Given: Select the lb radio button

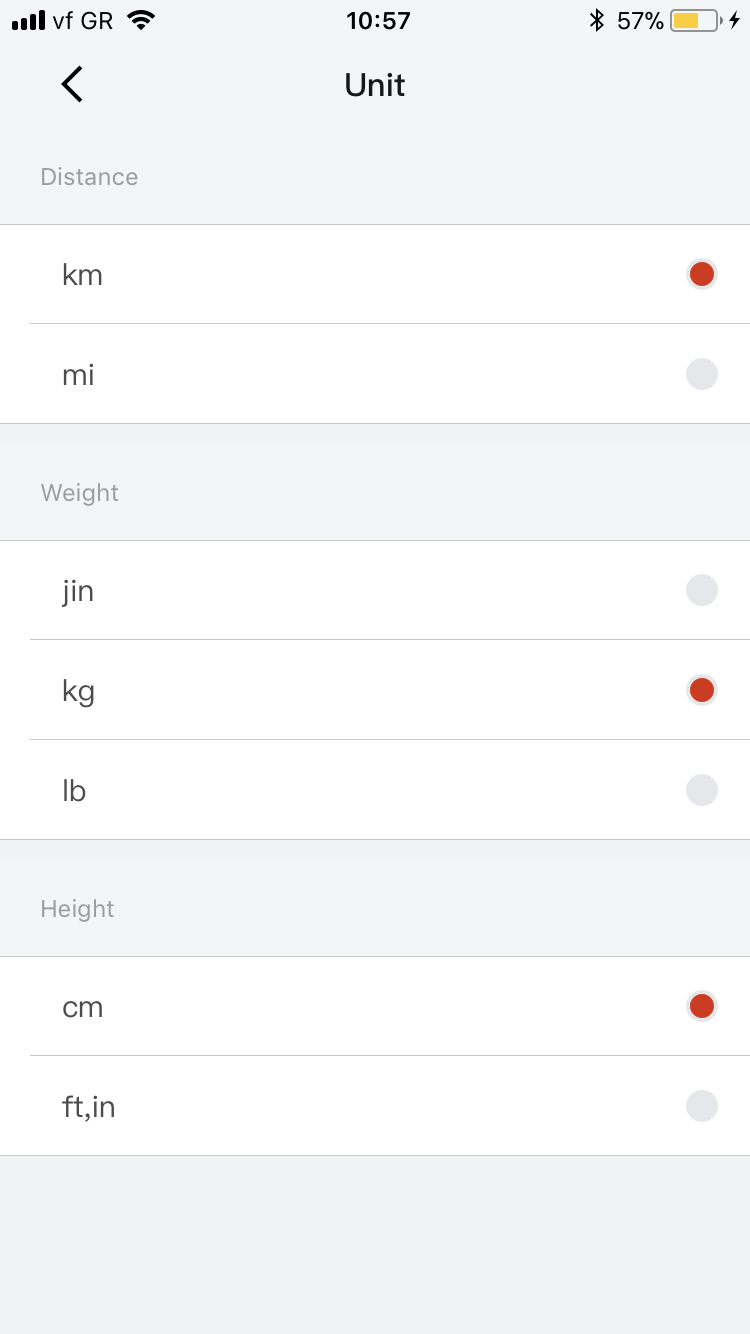Looking at the screenshot, I should tap(702, 790).
